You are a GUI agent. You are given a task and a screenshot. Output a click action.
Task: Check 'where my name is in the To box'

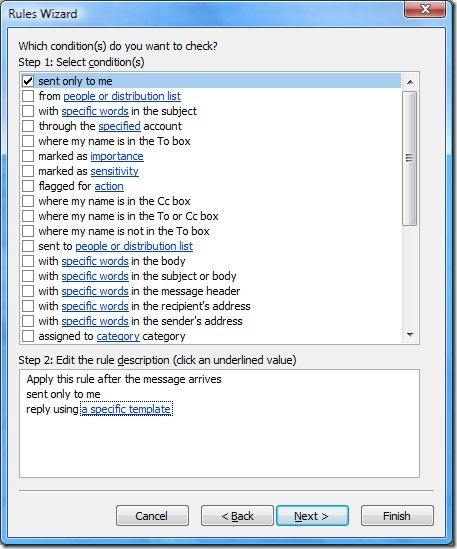(x=28, y=141)
